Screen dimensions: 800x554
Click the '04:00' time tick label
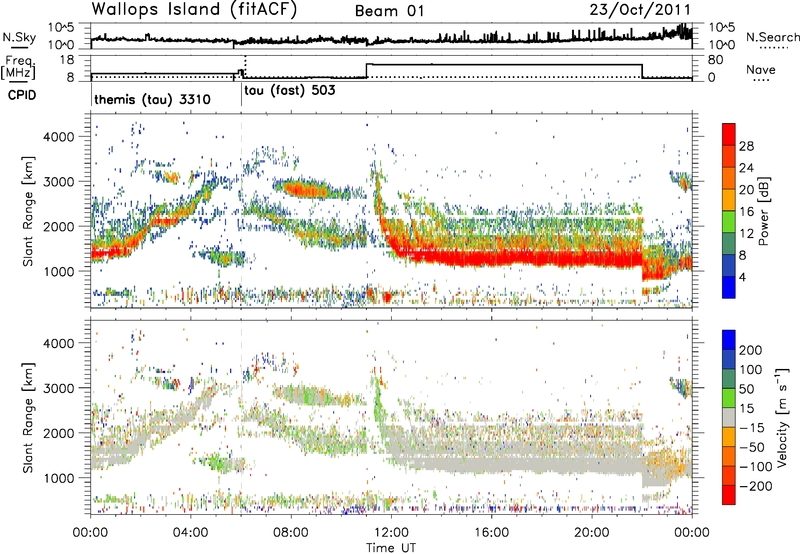(190, 532)
